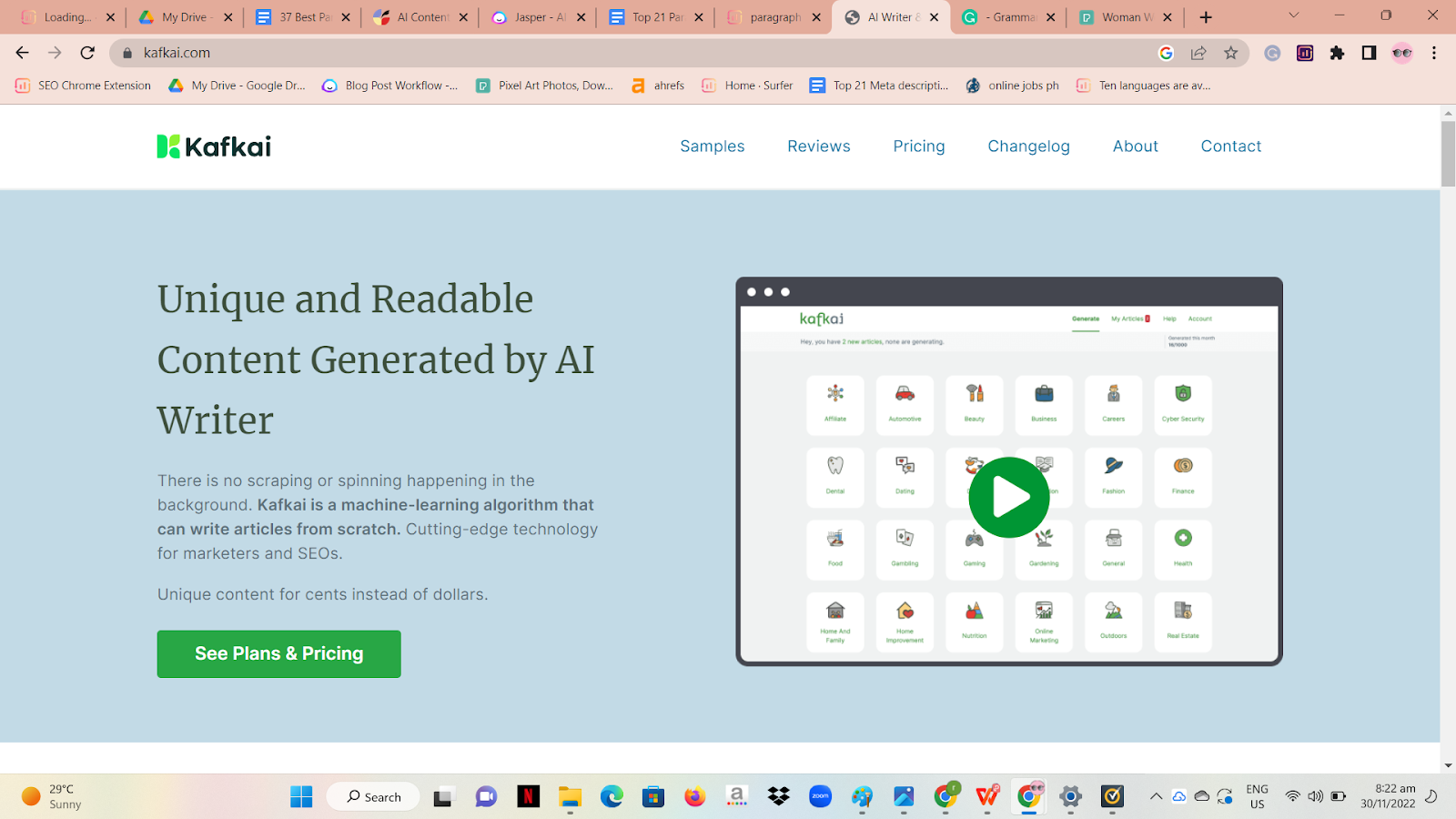Expand the tab search dropdown chevron

[1293, 15]
